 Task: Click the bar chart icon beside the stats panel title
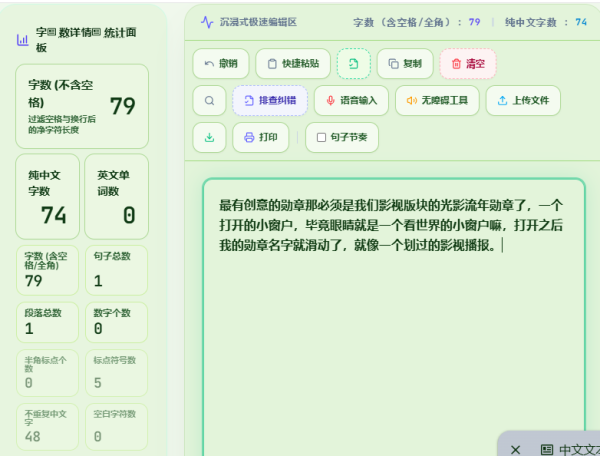click(23, 40)
